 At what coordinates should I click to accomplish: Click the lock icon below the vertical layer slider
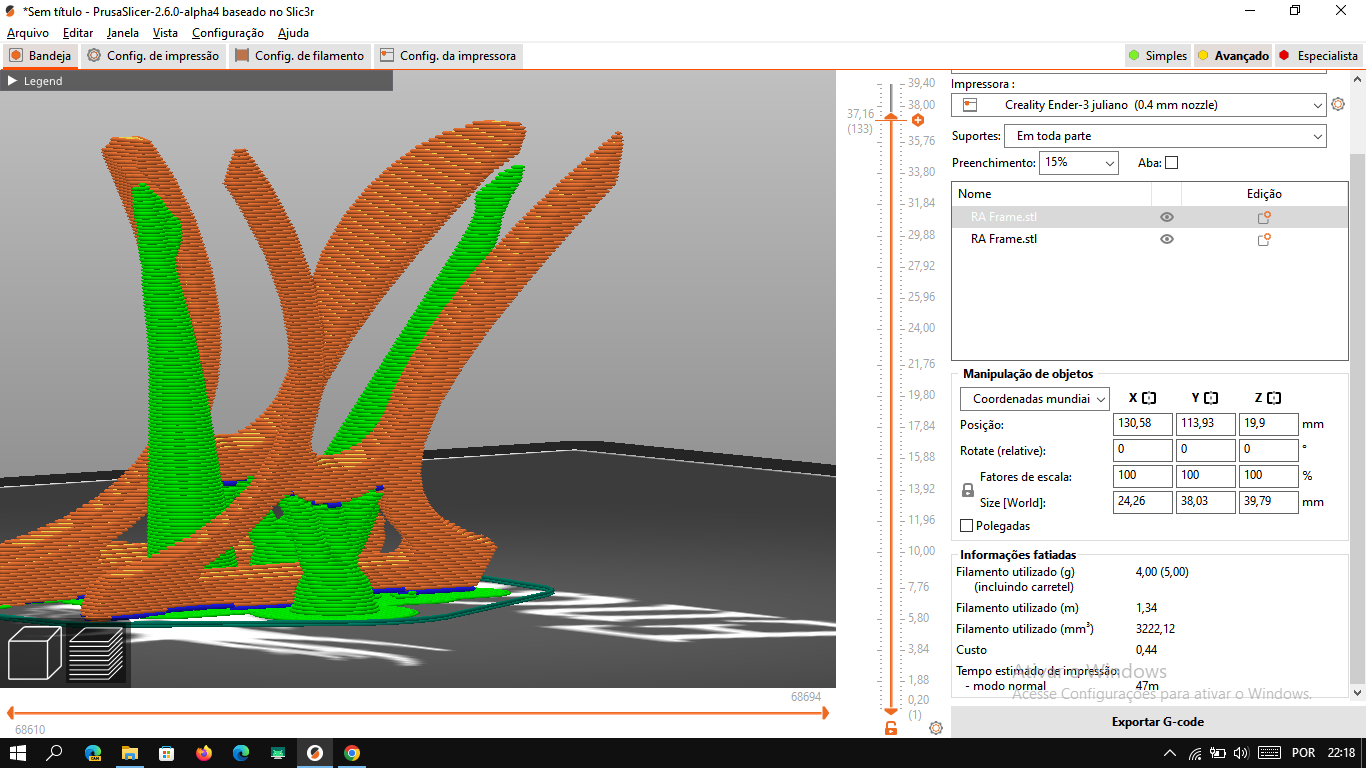click(x=891, y=728)
